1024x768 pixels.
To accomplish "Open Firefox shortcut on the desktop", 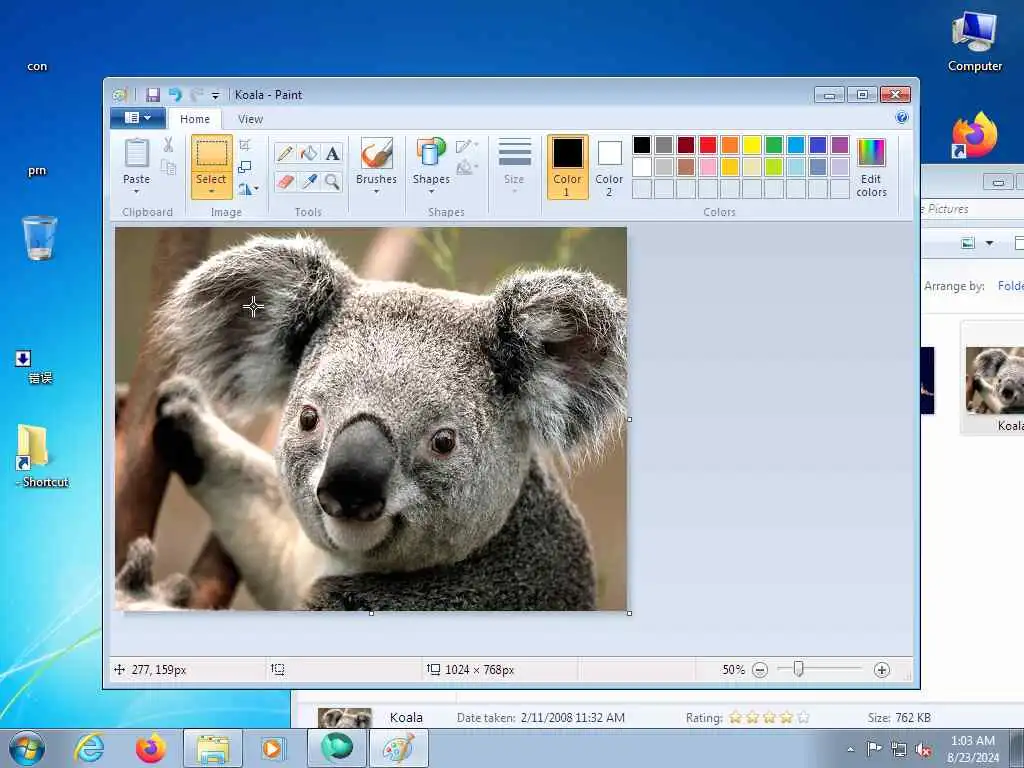I will [x=974, y=136].
